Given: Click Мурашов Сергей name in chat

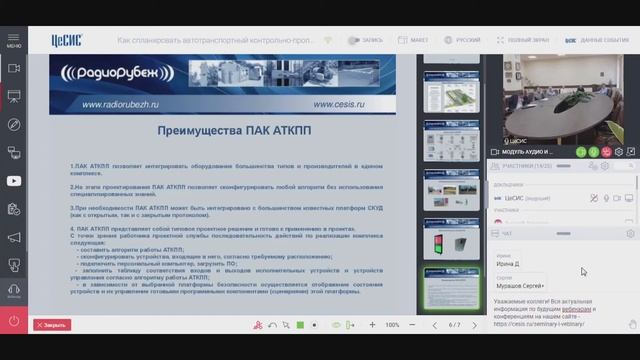Looking at the screenshot, I should (x=520, y=286).
